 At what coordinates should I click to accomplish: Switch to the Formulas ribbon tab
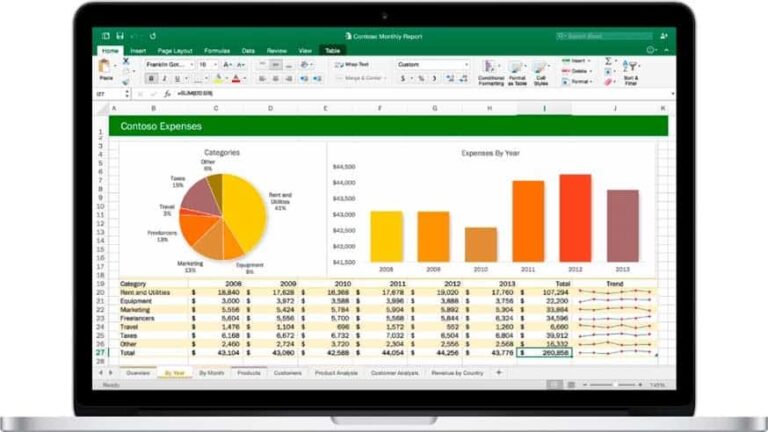(216, 49)
